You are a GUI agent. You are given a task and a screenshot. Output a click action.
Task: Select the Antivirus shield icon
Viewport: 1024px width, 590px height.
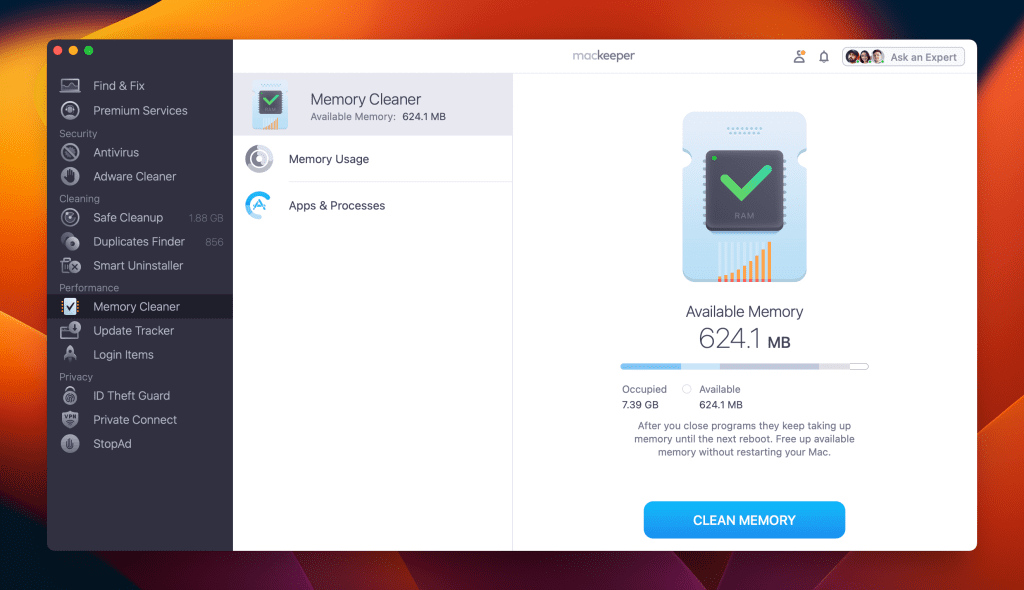[x=70, y=152]
